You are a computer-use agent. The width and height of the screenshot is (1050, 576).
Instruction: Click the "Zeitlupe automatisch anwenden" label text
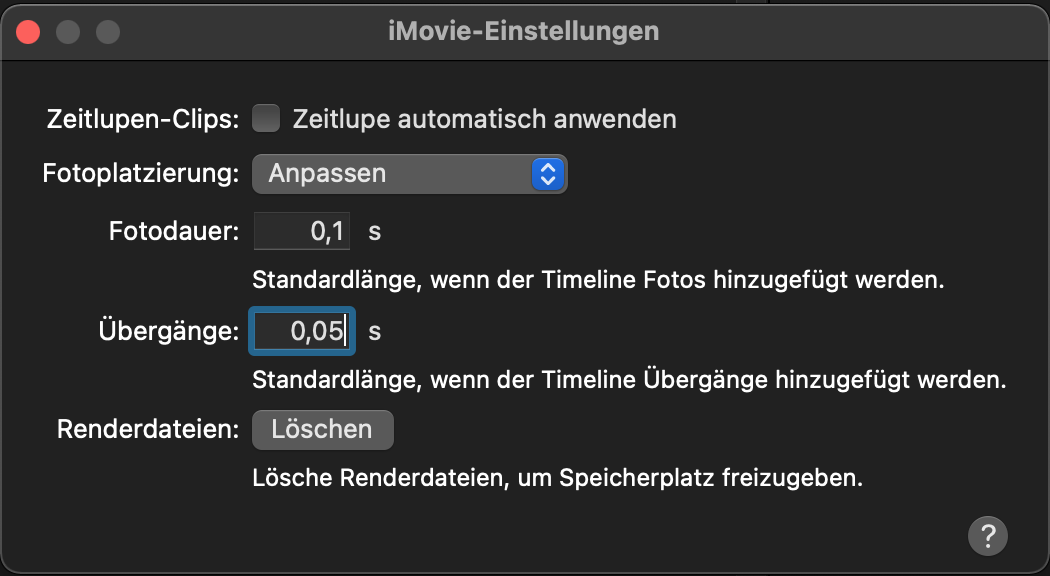[484, 120]
